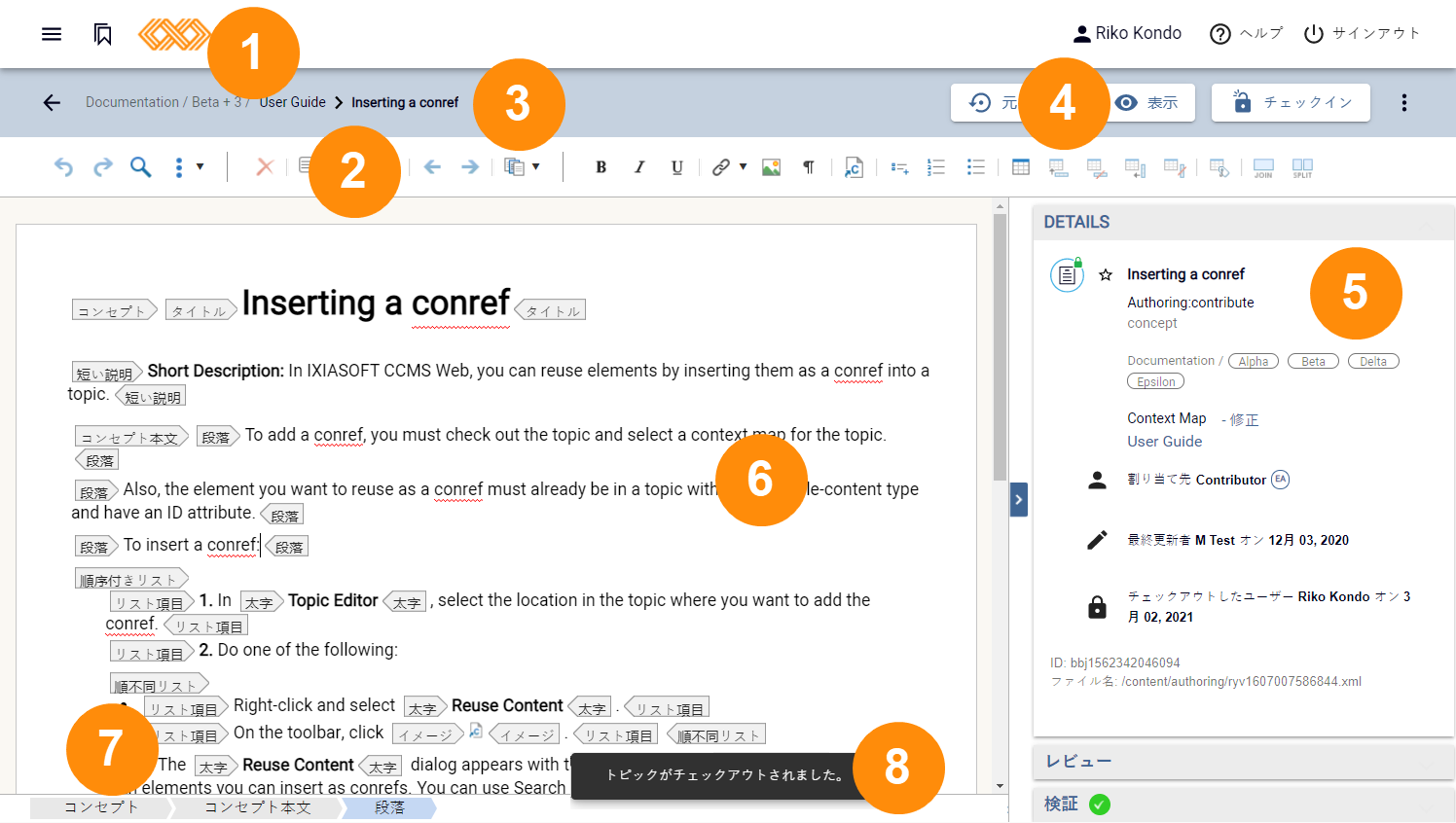Apply underline formatting

point(677,167)
